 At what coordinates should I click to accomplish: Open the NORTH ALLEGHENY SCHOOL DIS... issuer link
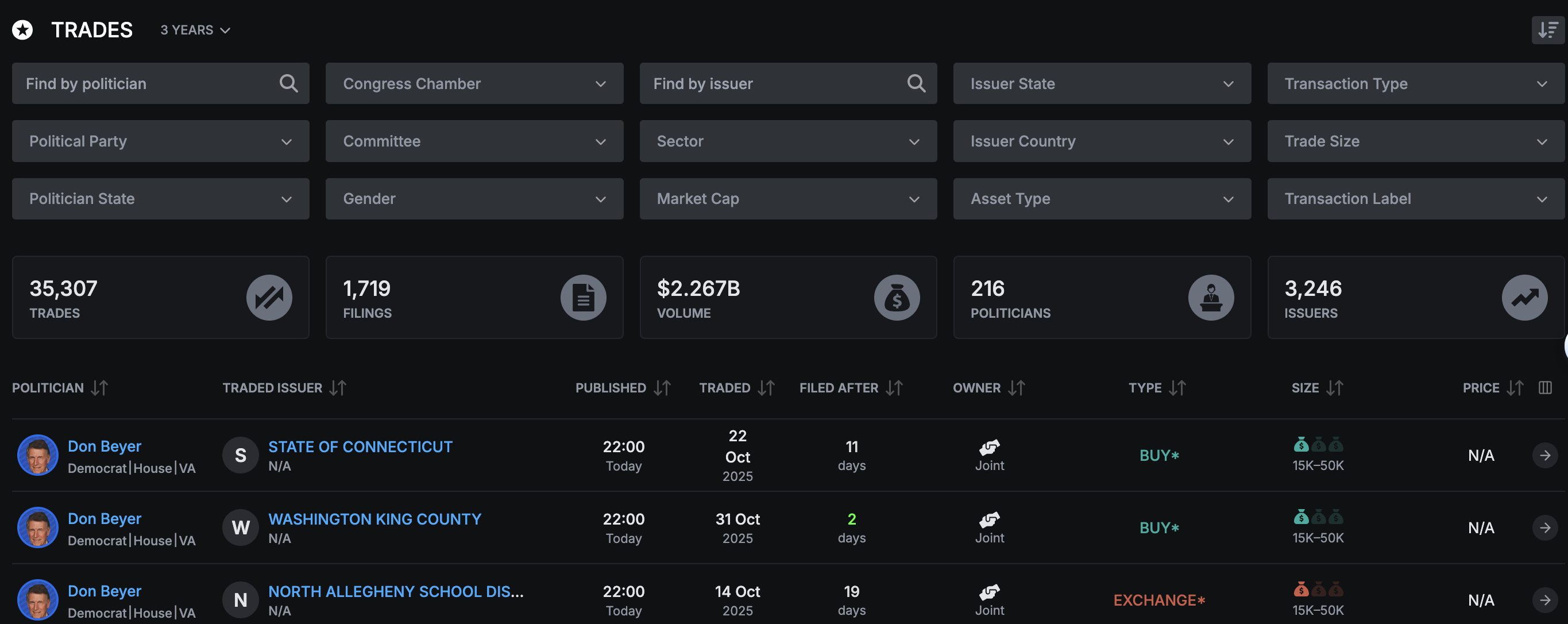tap(396, 592)
